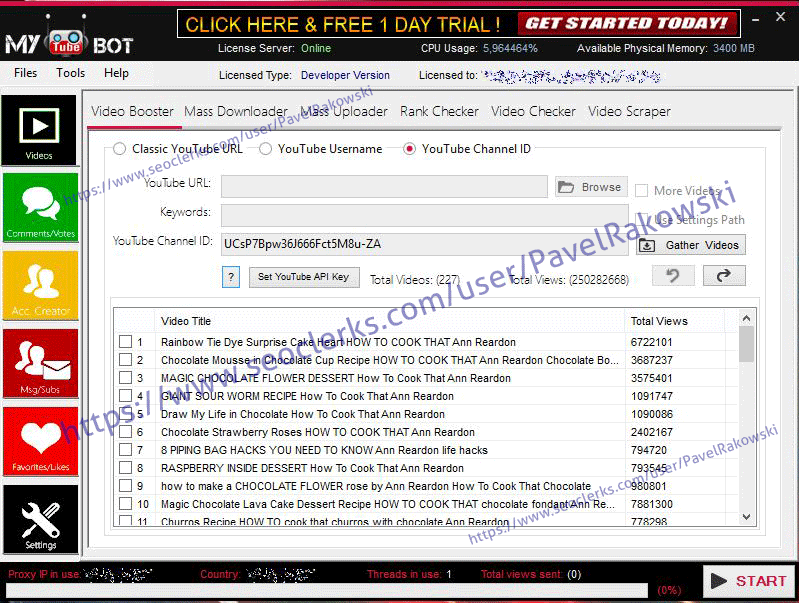Viewport: 799px width, 604px height.
Task: Click Gather Videos button
Action: tap(691, 245)
